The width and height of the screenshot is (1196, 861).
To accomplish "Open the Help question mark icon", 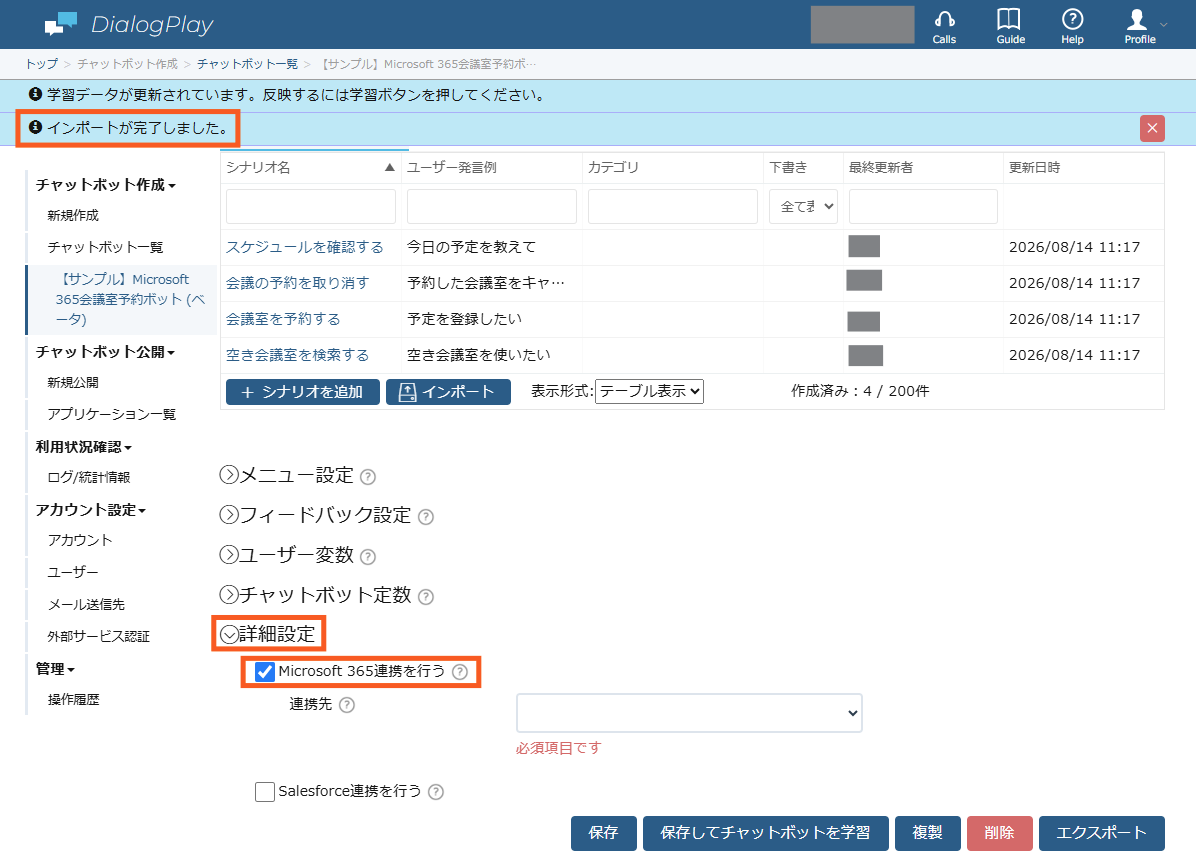I will 1072,26.
